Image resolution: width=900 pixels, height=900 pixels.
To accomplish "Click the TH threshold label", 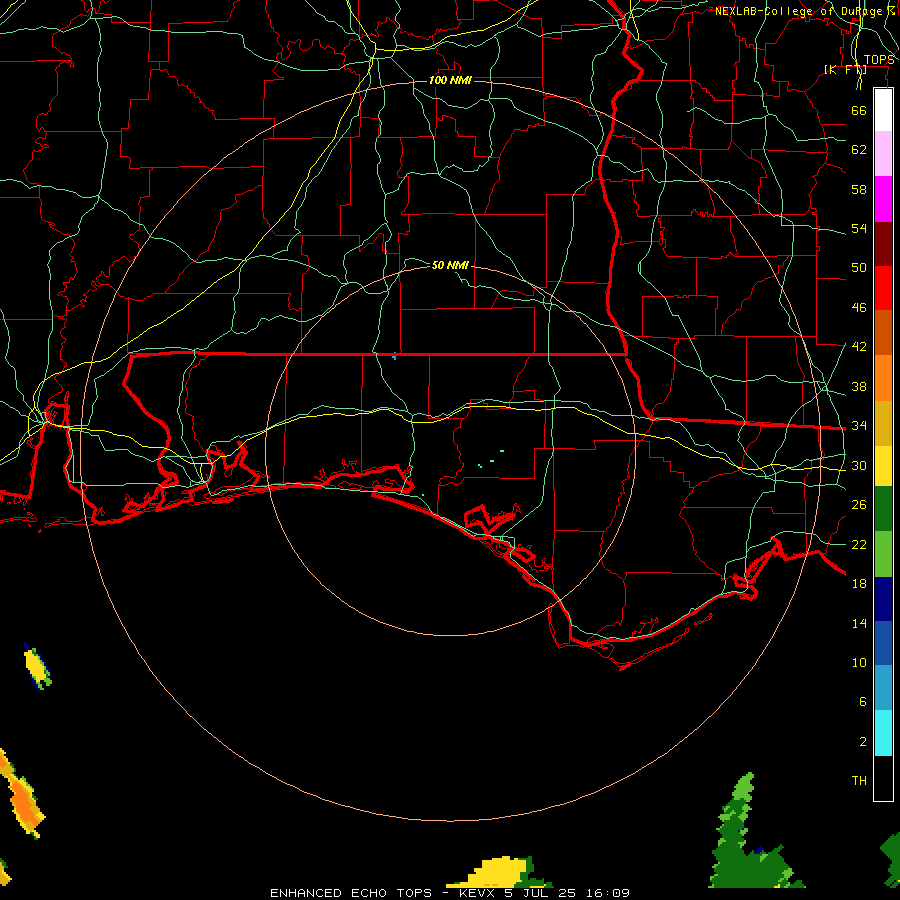I will tap(859, 781).
